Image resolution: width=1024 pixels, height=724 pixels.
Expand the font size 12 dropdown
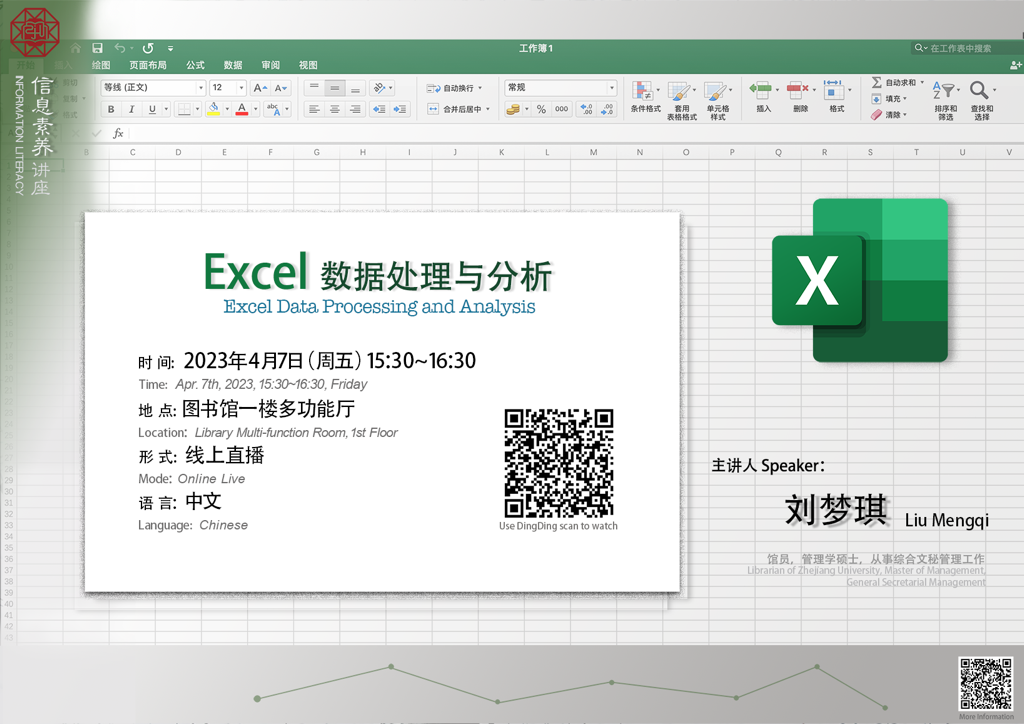[241, 88]
